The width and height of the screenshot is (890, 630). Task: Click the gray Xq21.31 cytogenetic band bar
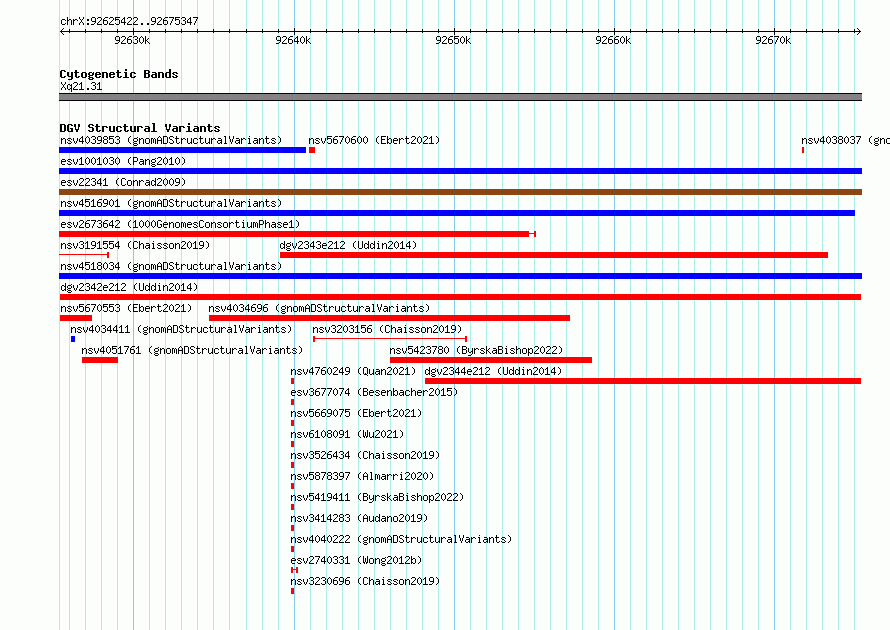point(460,97)
